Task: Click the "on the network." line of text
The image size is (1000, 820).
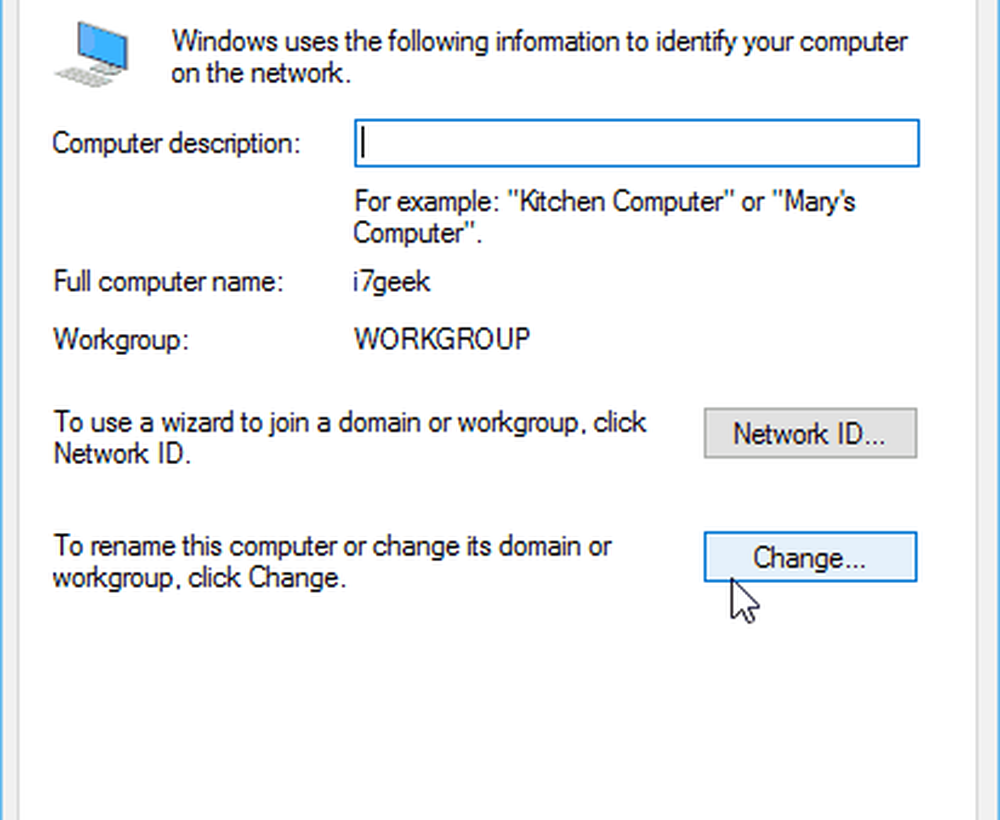Action: [x=260, y=75]
